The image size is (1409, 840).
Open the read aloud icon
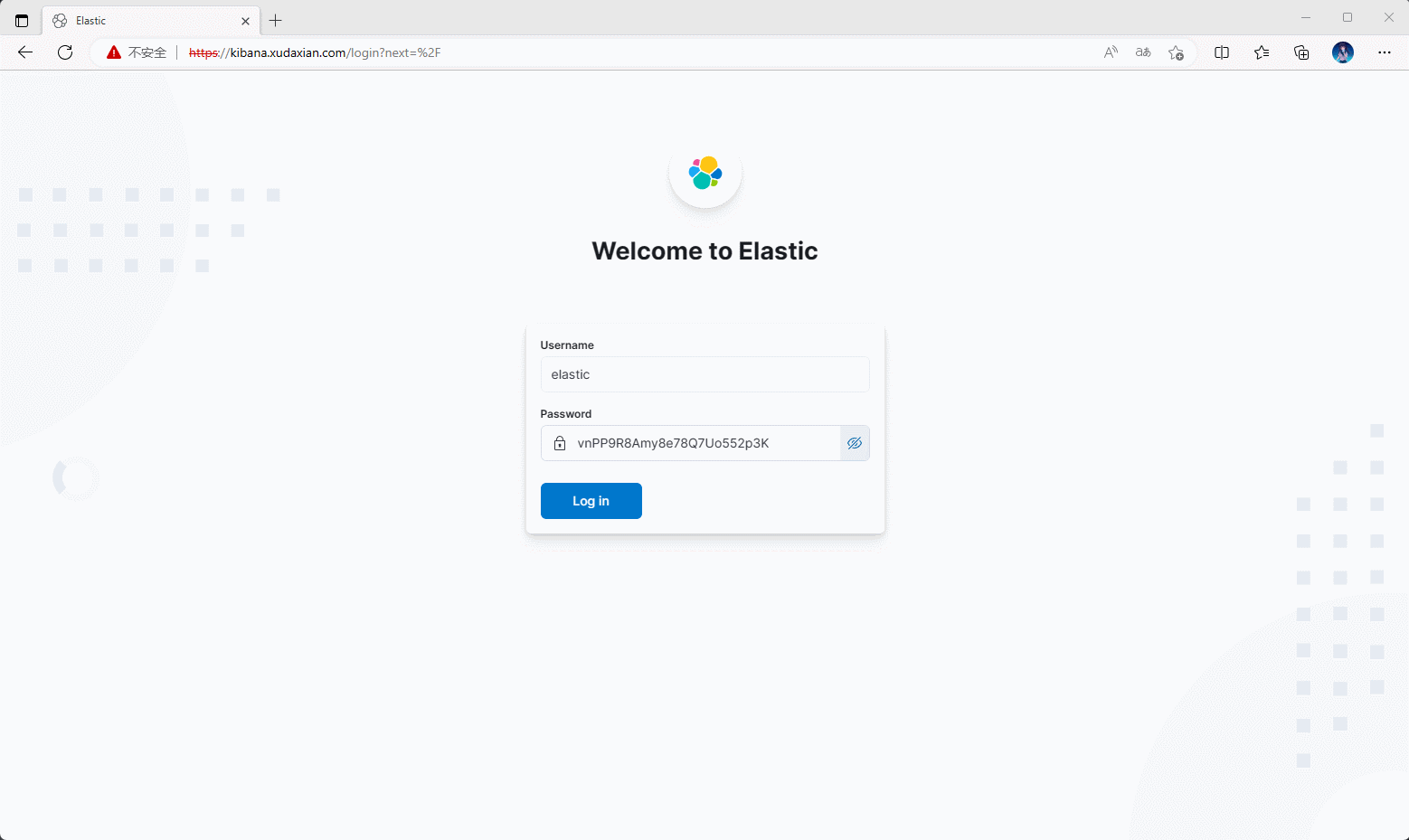tap(1111, 52)
